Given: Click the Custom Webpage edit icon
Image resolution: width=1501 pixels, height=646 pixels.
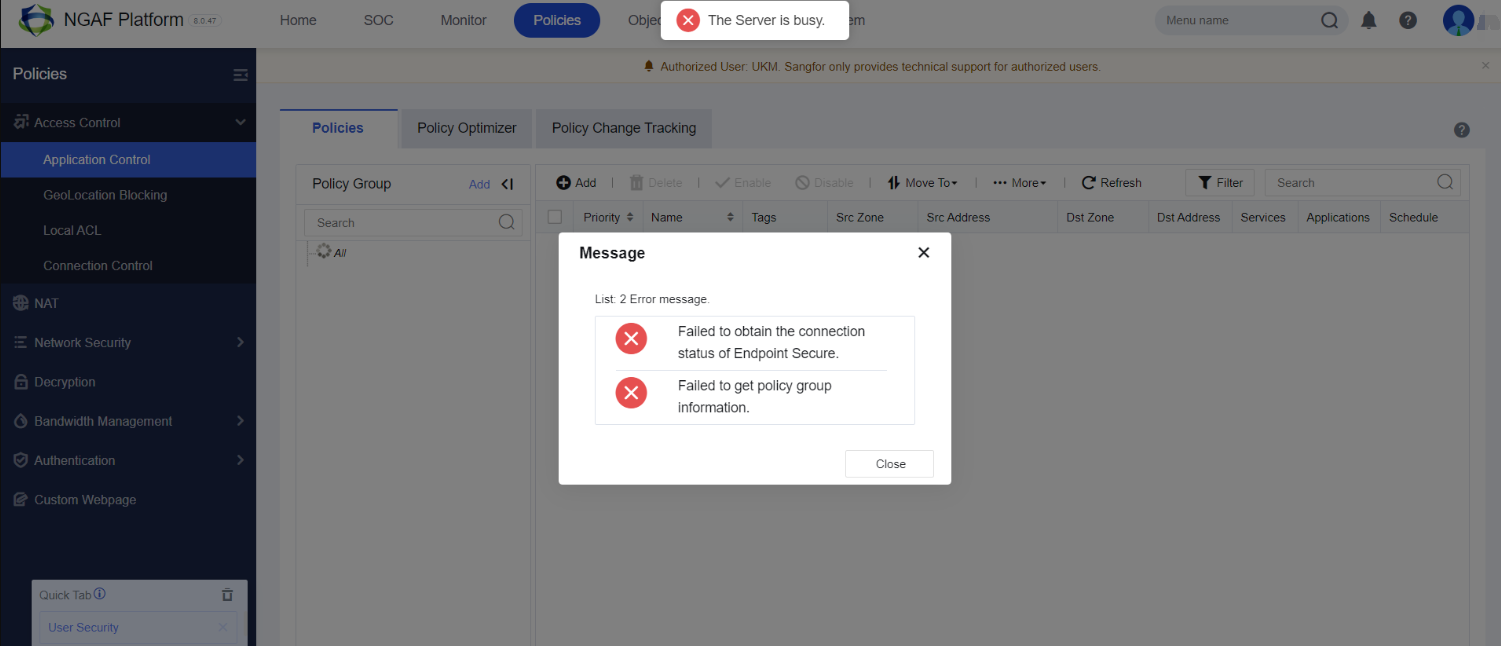Looking at the screenshot, I should [x=21, y=500].
